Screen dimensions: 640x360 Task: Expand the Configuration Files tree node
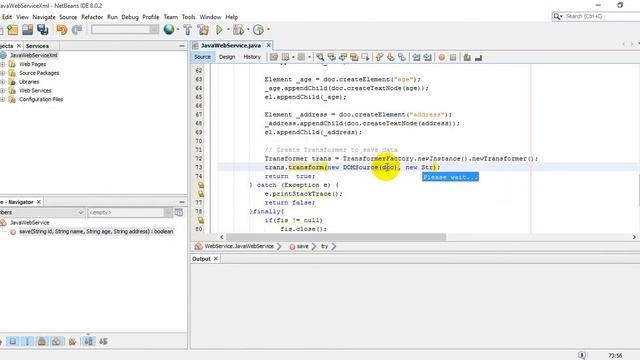3,99
